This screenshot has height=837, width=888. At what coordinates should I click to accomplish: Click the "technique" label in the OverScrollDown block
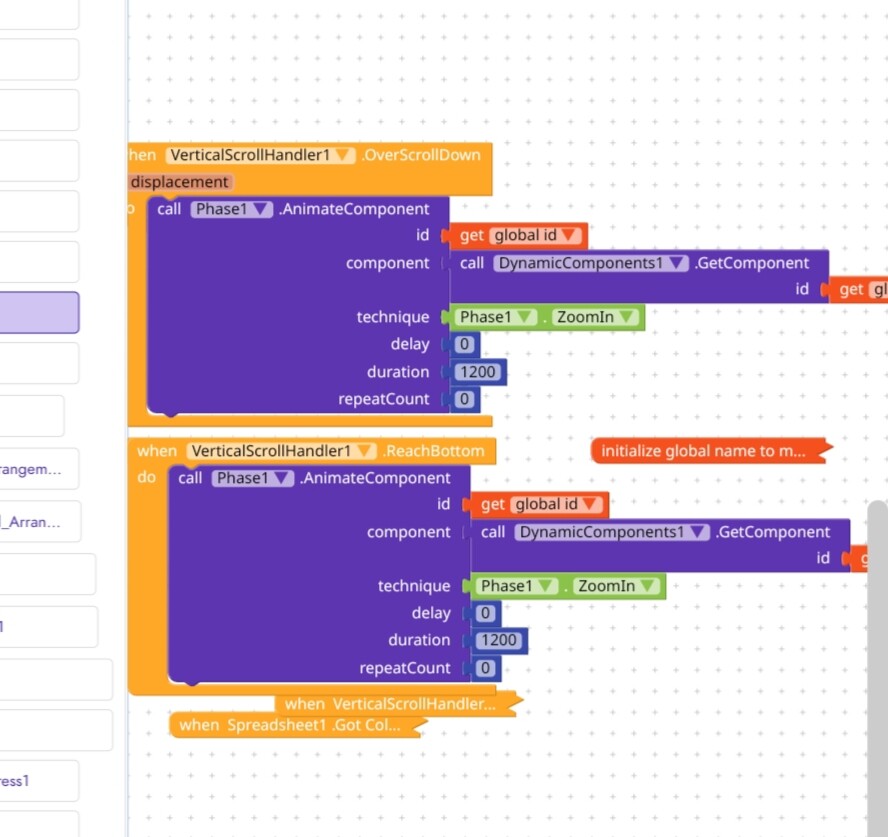tap(393, 317)
